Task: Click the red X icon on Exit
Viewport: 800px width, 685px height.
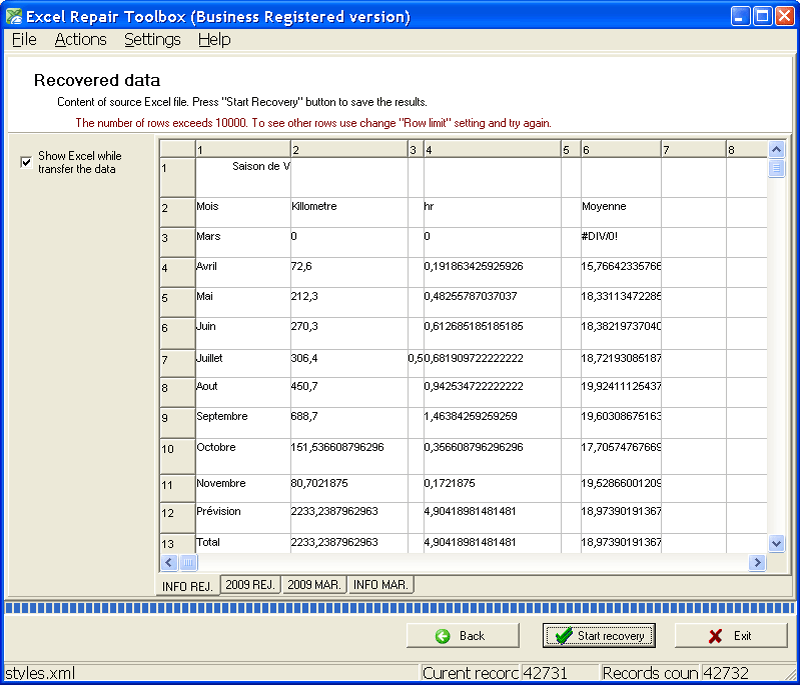Action: tap(715, 636)
